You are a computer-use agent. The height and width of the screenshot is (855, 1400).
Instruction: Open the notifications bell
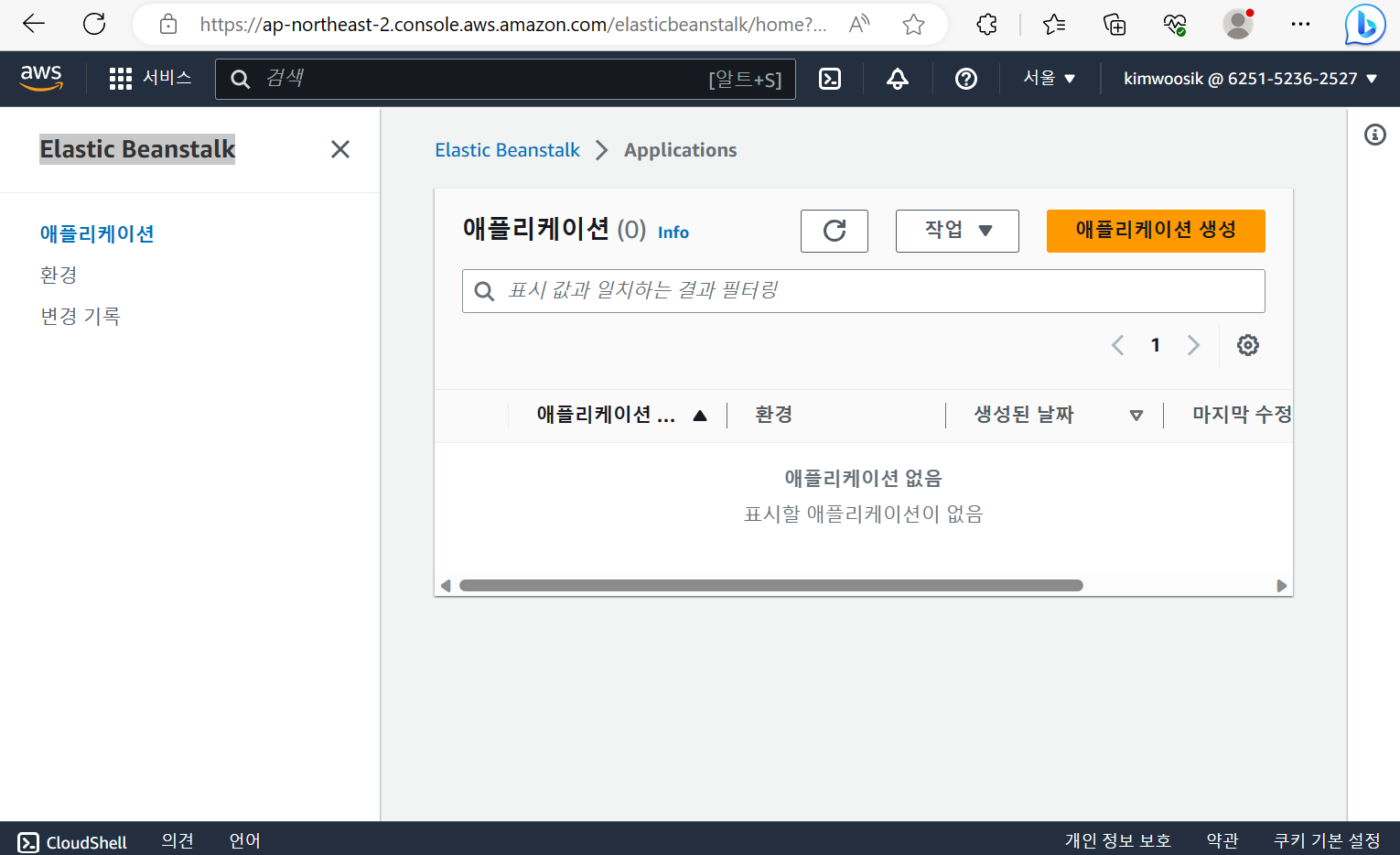tap(898, 79)
